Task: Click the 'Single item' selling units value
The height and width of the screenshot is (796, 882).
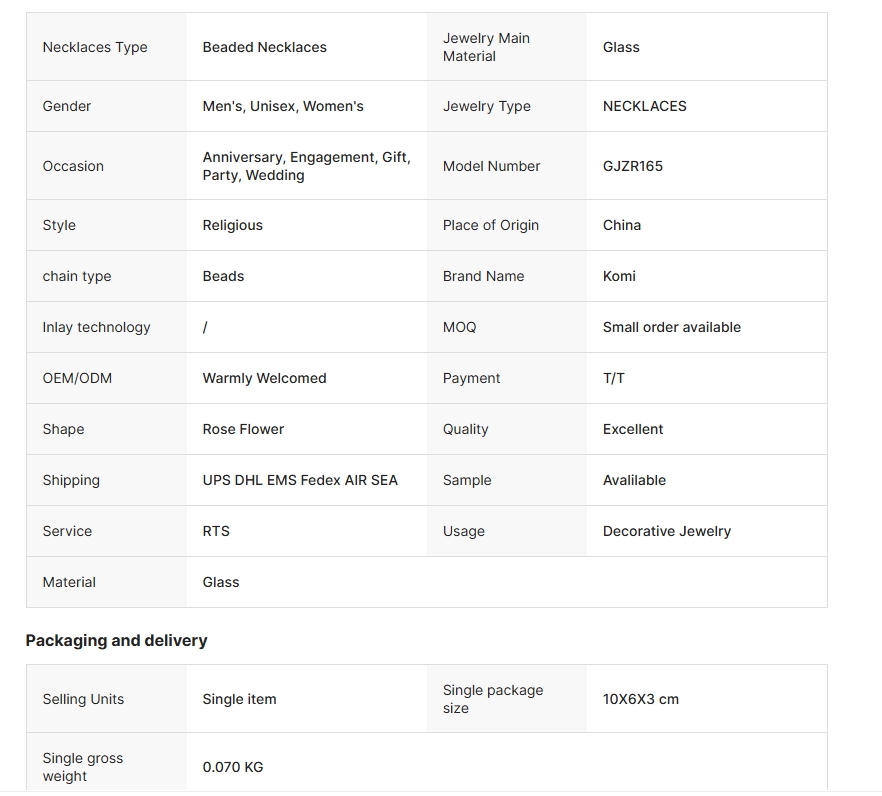Action: click(239, 699)
